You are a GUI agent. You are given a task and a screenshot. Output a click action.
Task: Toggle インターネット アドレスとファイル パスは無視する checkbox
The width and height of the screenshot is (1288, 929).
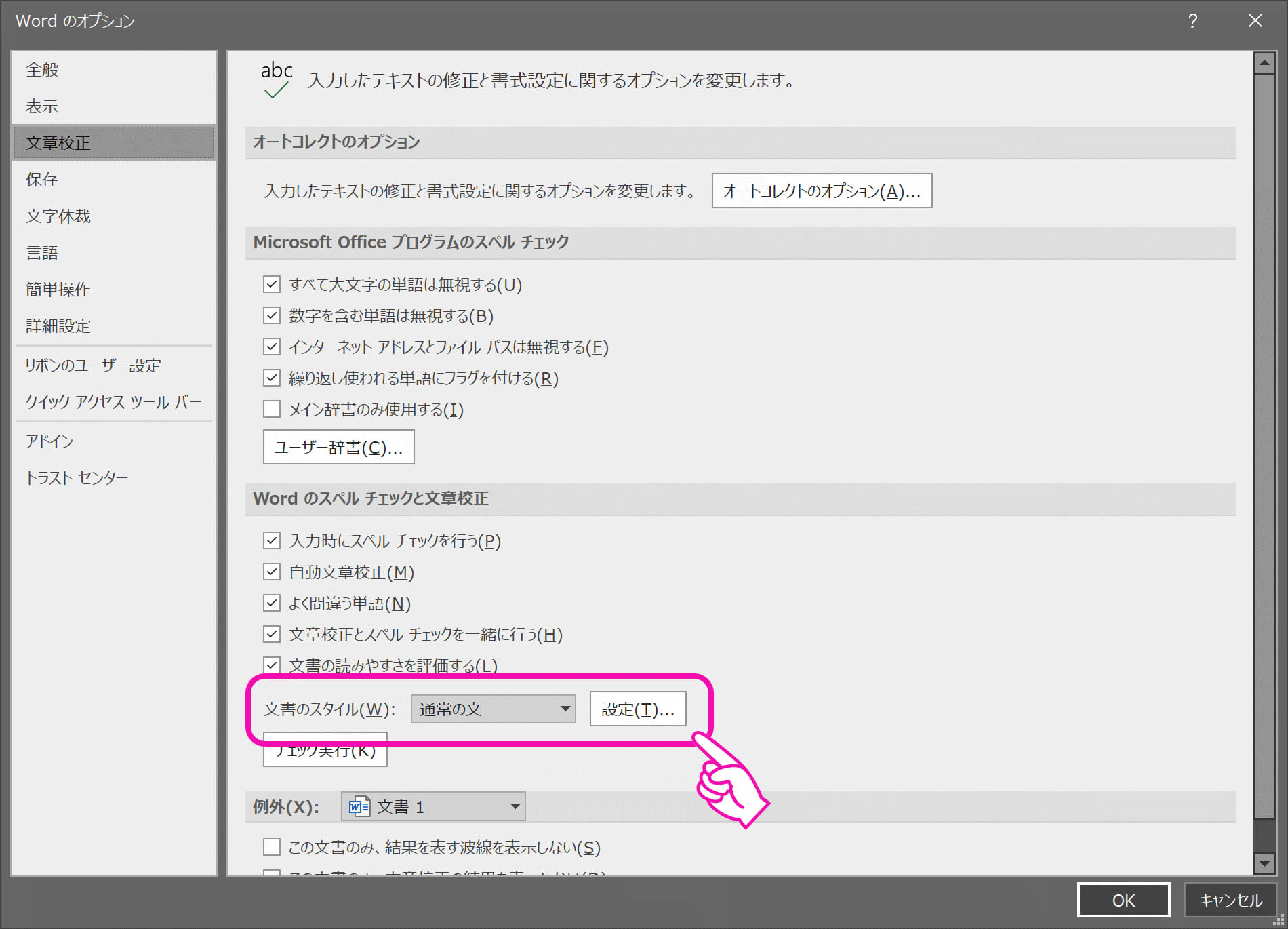click(x=272, y=347)
